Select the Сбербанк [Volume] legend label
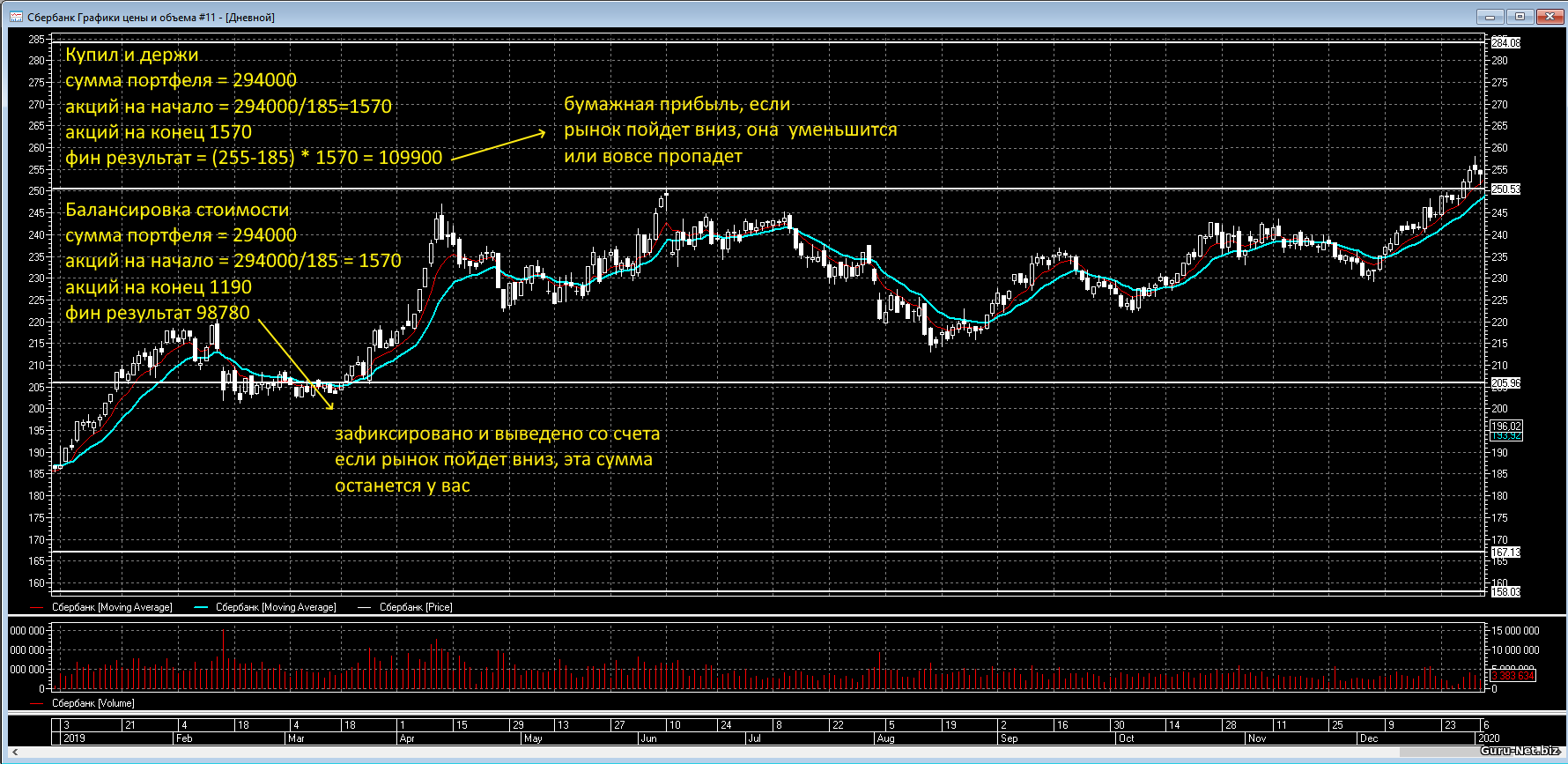This screenshot has width=1568, height=764. [x=92, y=703]
